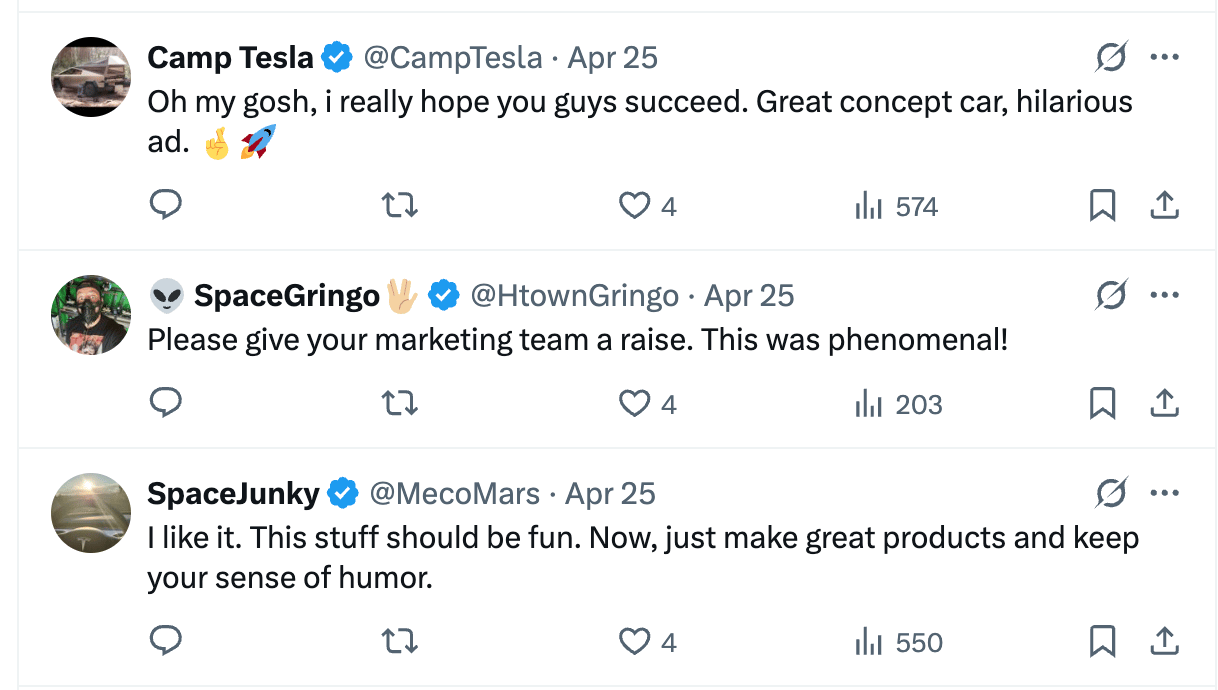The image size is (1218, 690).
Task: Share Camp Tesla's tweet
Action: [x=1163, y=206]
